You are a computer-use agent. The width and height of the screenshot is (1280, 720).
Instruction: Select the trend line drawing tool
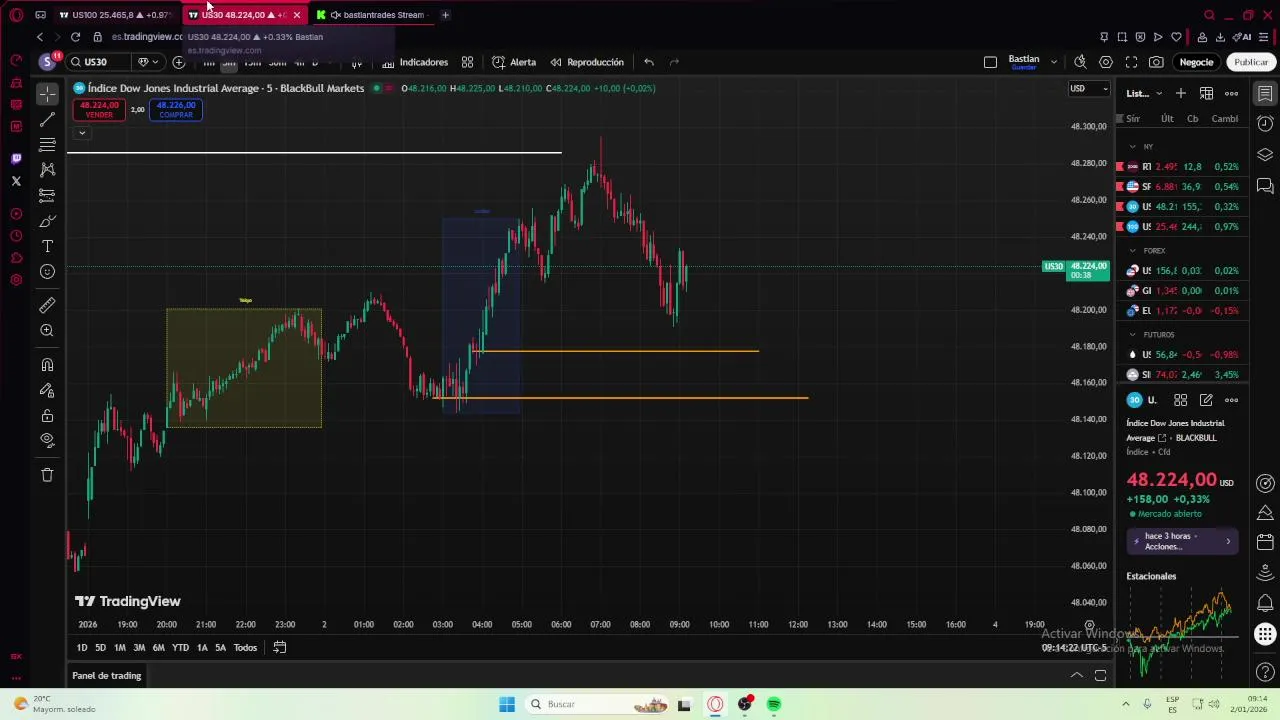pos(47,120)
